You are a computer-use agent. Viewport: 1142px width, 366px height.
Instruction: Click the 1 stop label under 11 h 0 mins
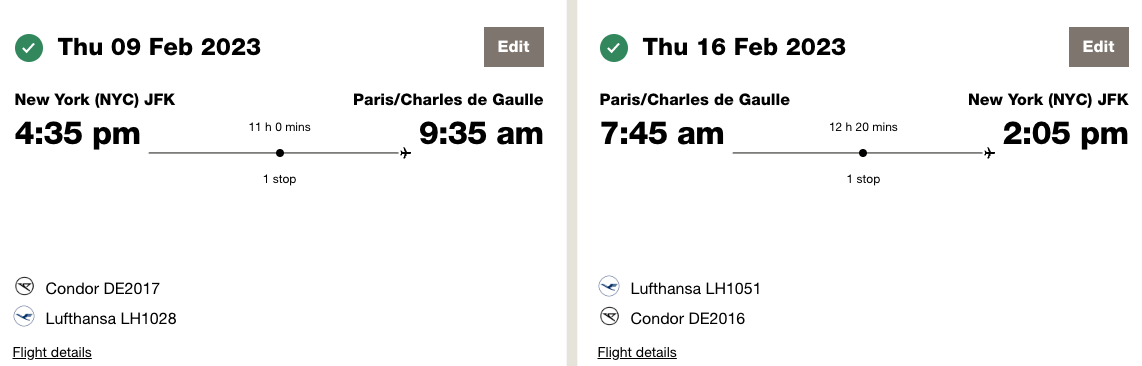pyautogui.click(x=280, y=179)
